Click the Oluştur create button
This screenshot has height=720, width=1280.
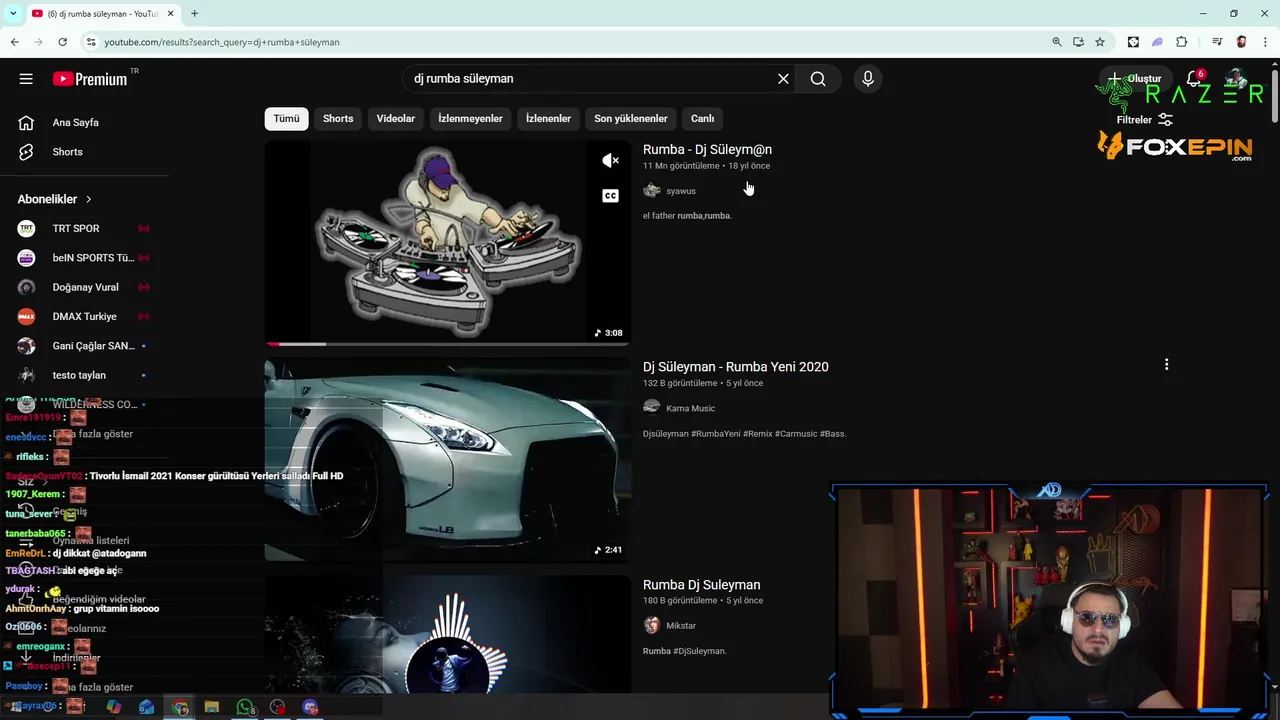1134,79
